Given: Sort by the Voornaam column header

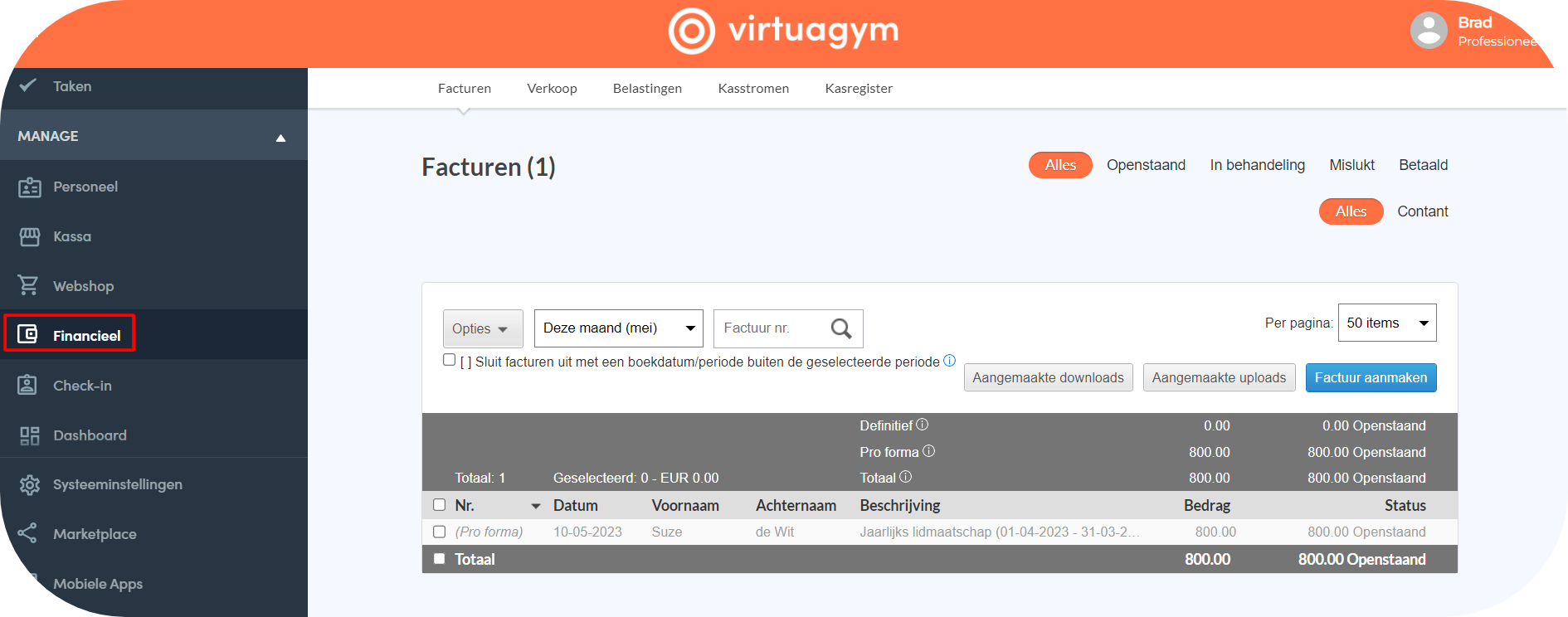Looking at the screenshot, I should point(684,505).
